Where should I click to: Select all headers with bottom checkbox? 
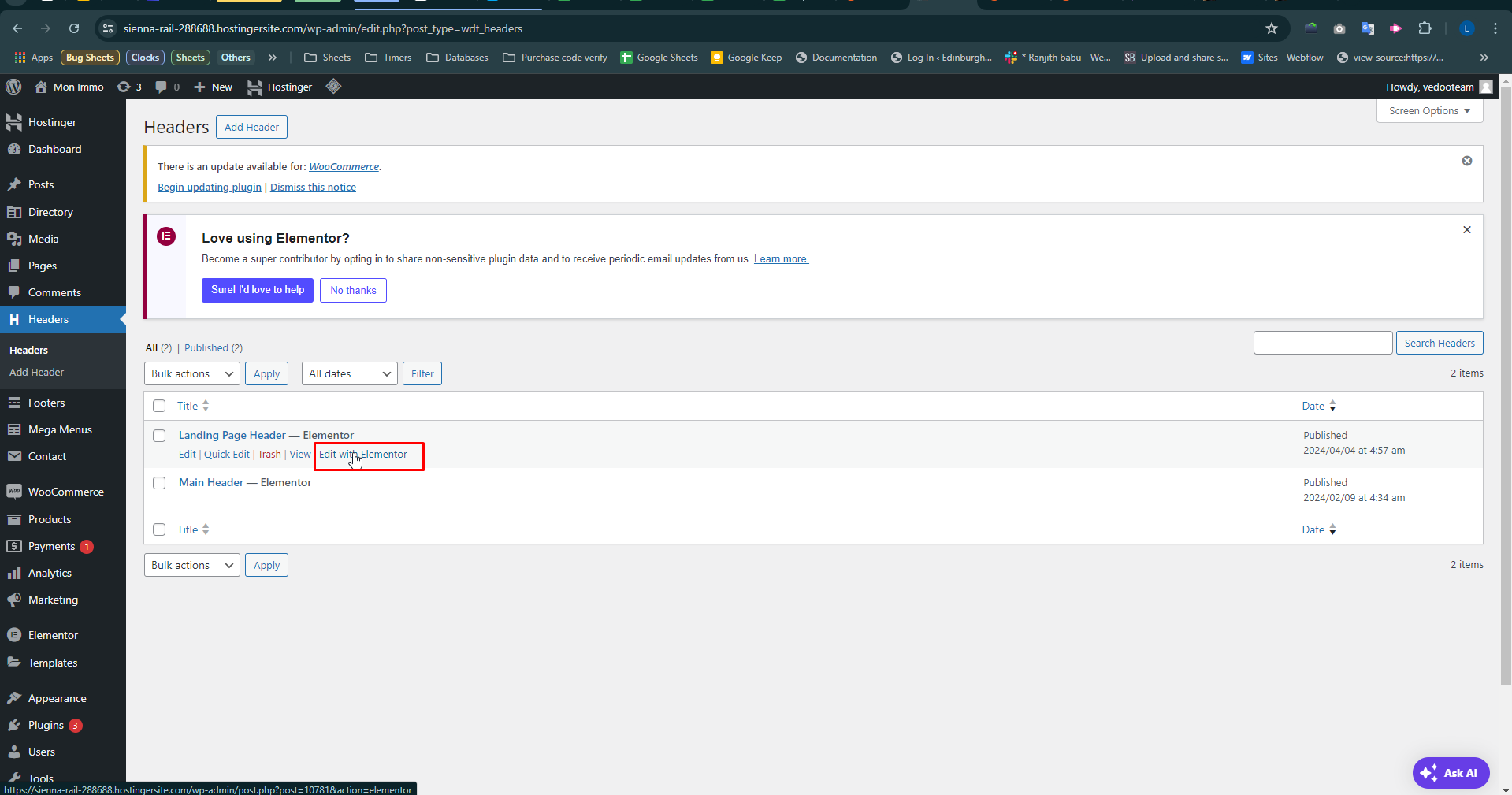point(159,529)
